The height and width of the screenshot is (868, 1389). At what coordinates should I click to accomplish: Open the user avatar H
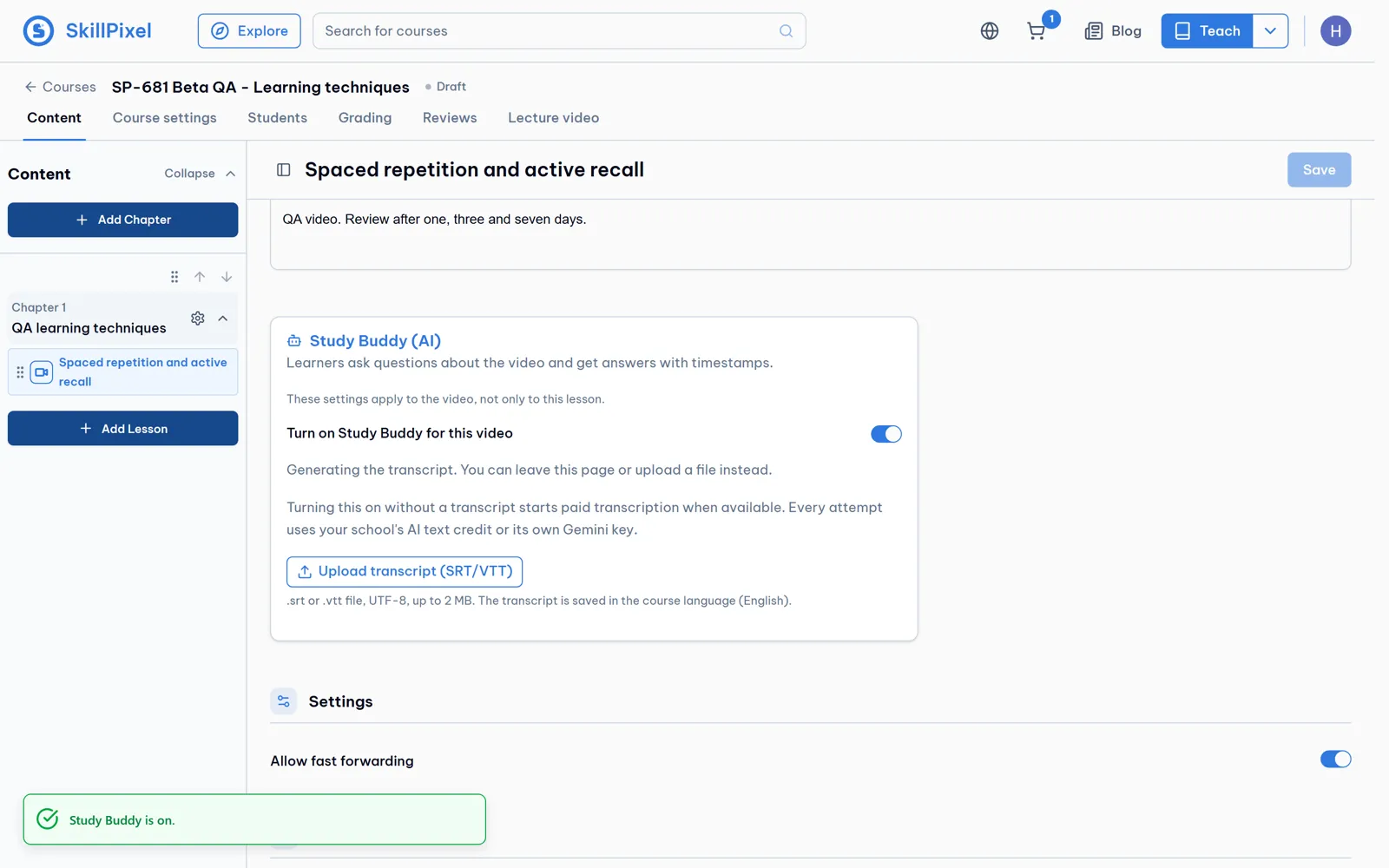pyautogui.click(x=1335, y=31)
